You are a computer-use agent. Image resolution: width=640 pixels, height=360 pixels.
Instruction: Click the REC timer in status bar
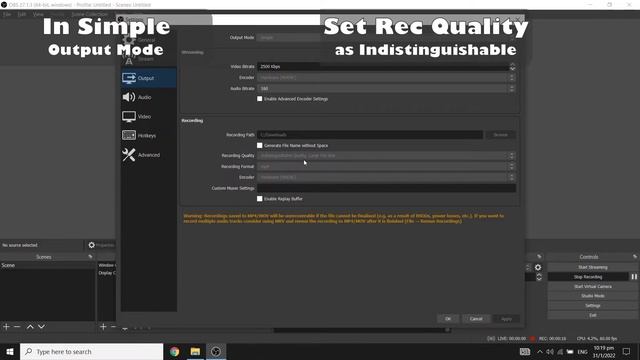(552, 338)
